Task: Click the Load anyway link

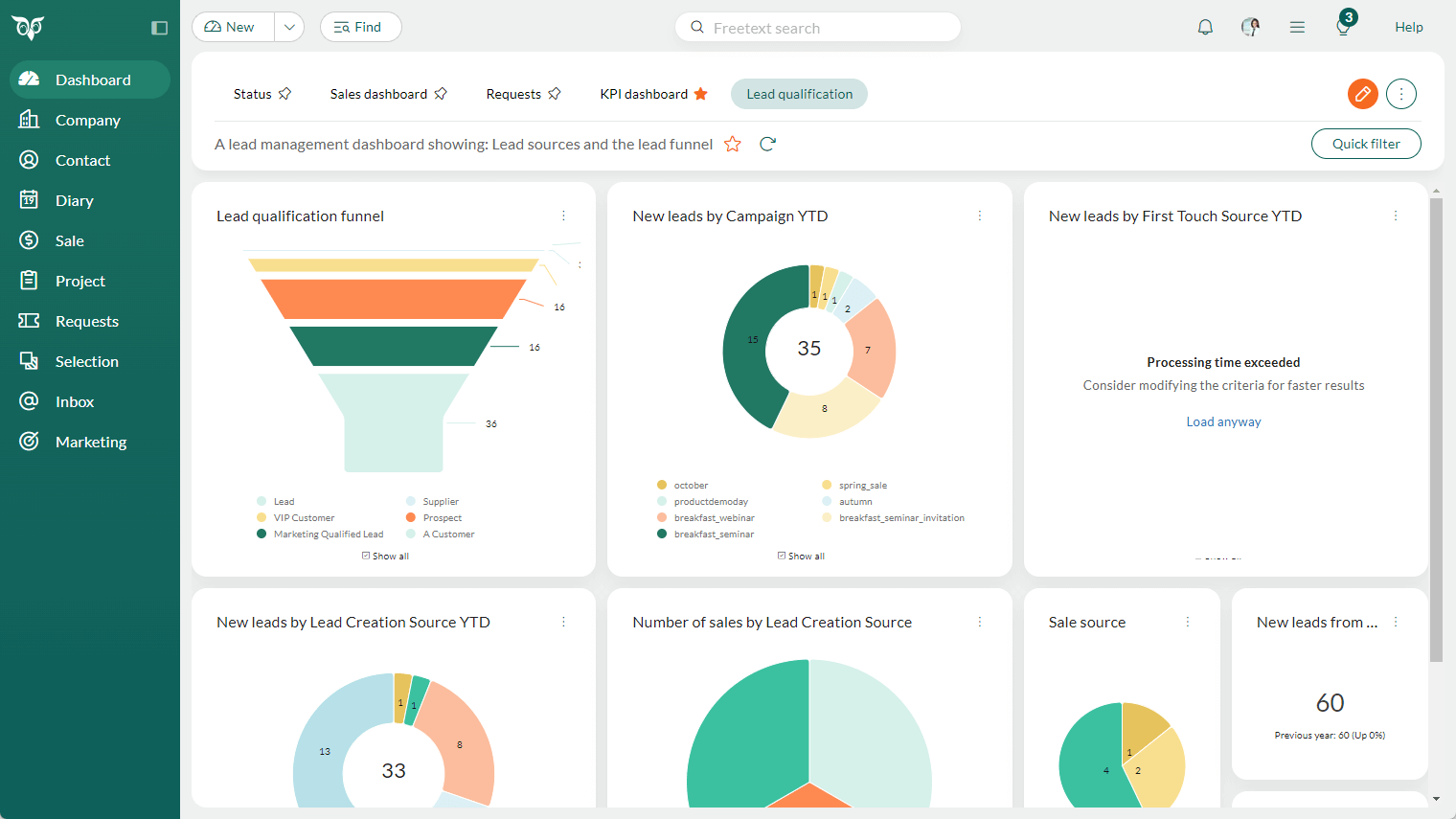Action: [1223, 421]
